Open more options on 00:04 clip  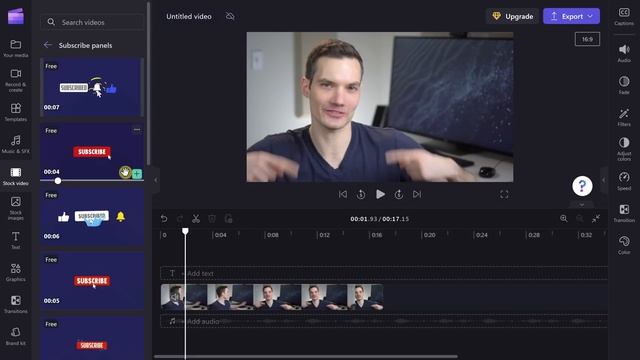tap(137, 130)
